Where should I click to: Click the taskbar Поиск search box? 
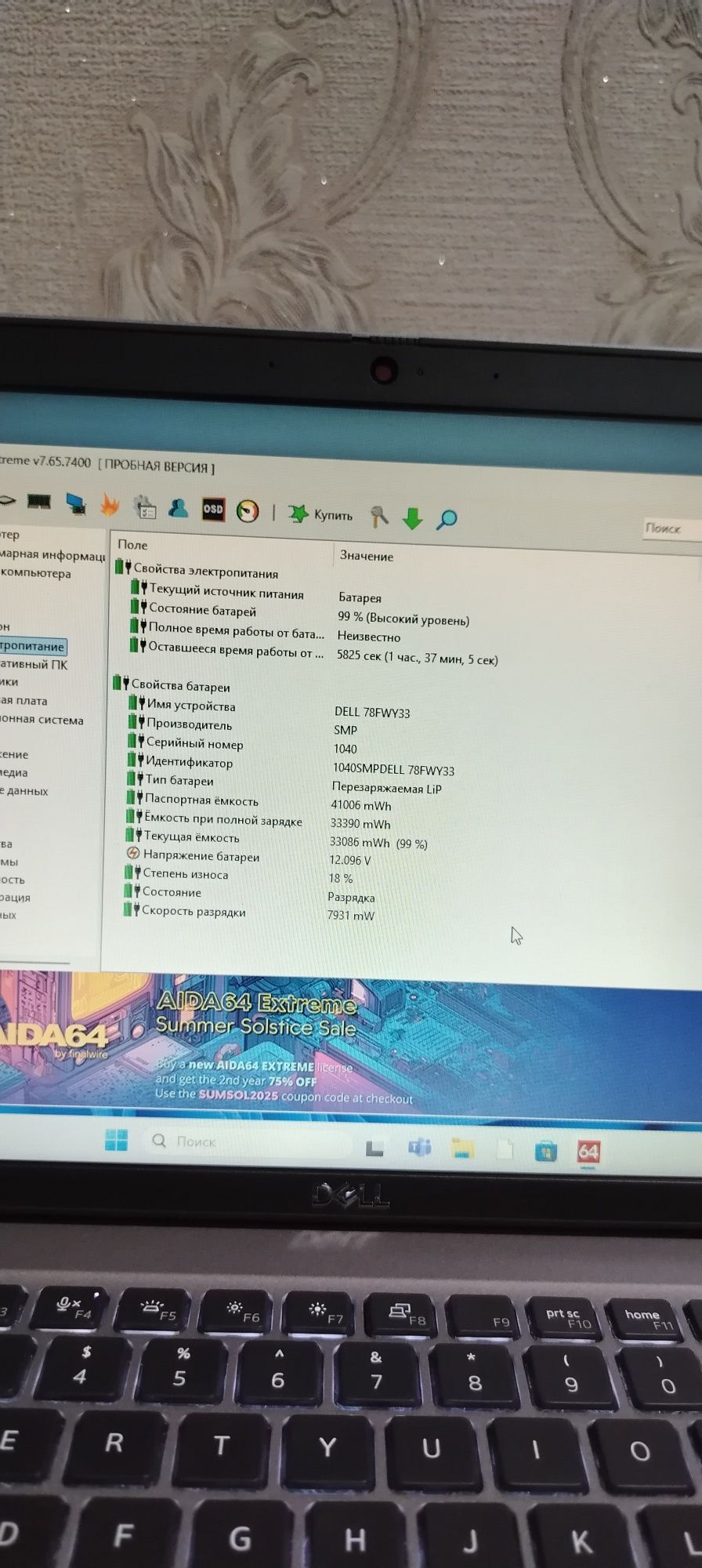248,1143
